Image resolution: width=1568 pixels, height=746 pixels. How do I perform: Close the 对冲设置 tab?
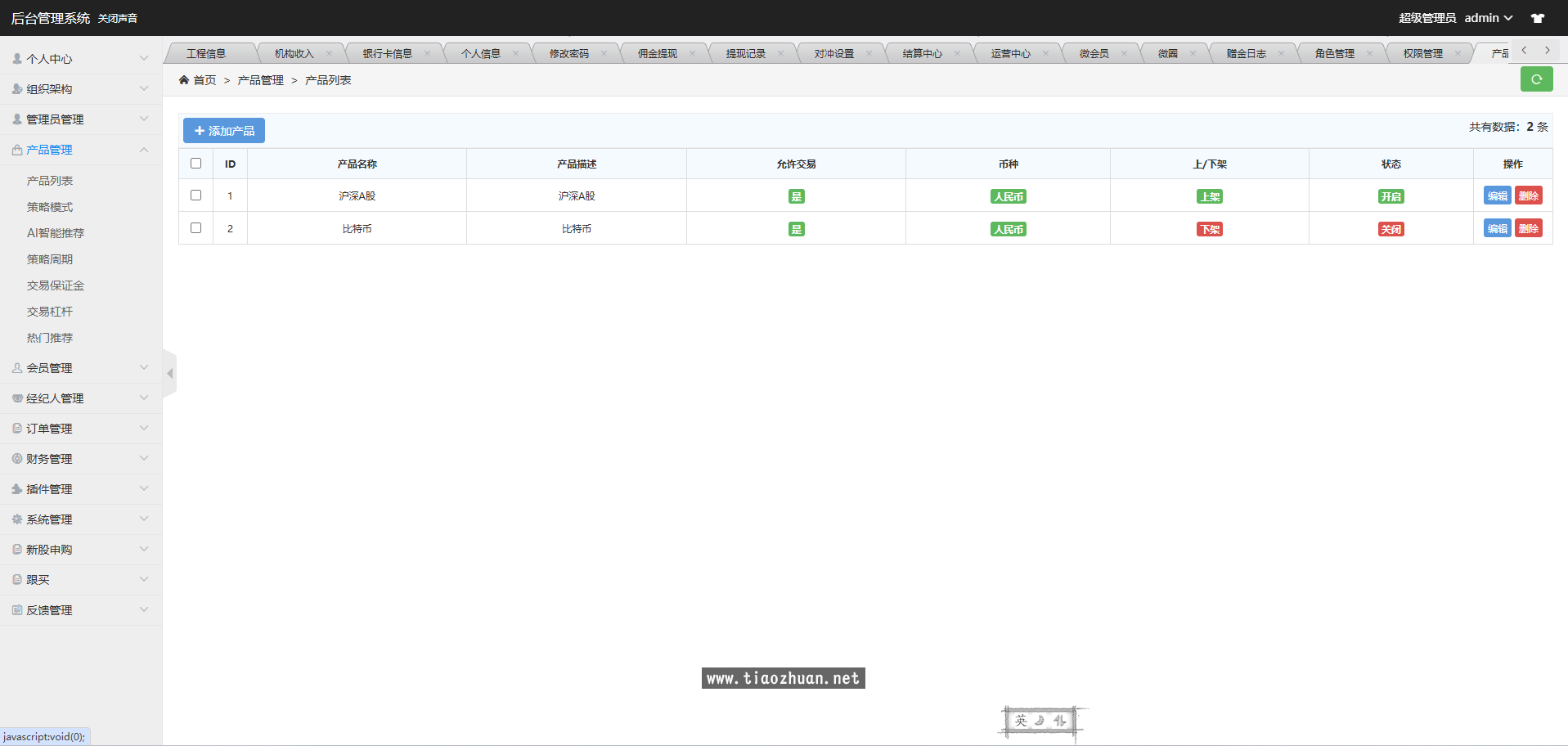tap(869, 53)
